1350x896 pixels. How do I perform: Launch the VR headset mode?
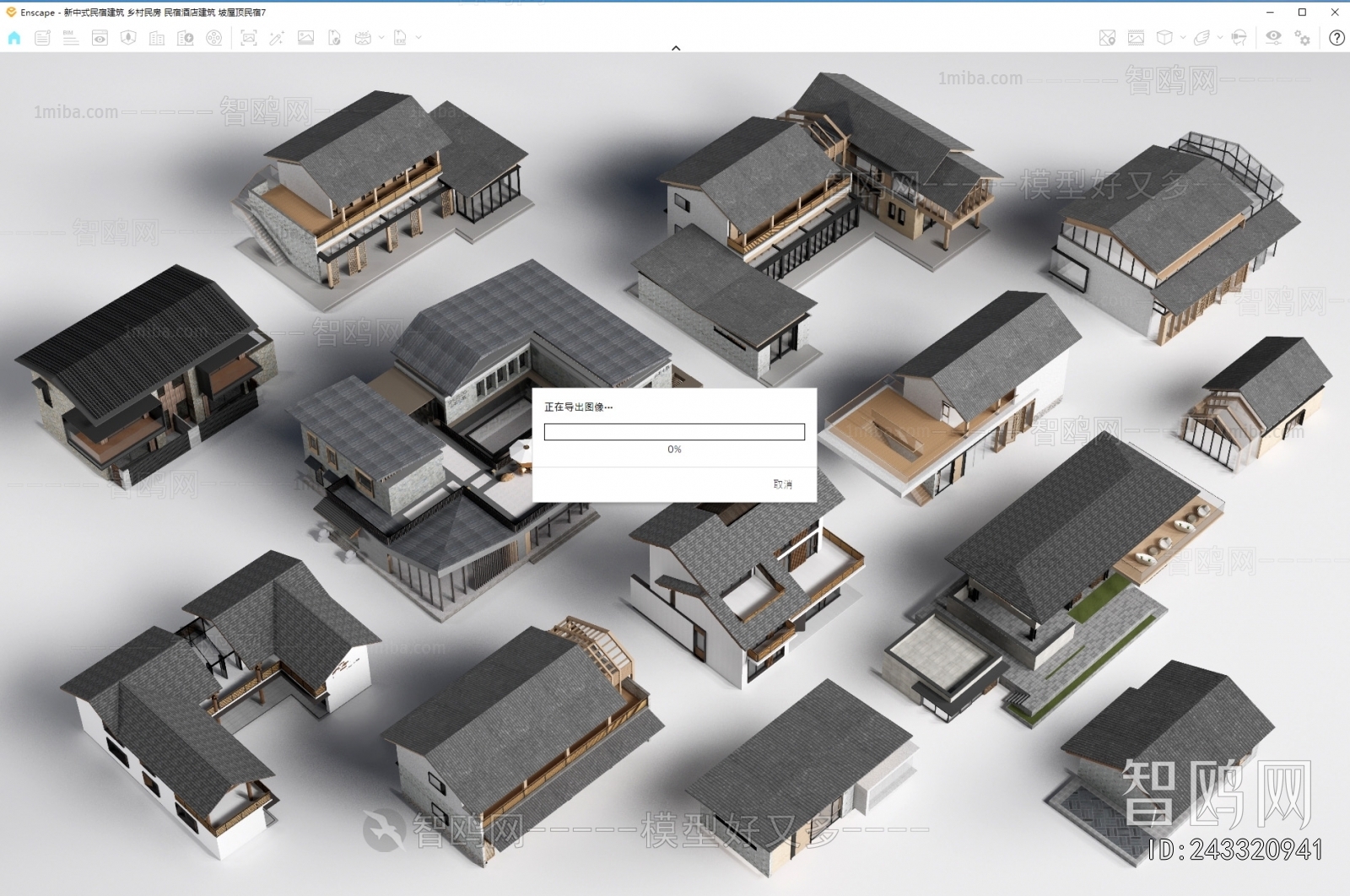[x=1239, y=37]
